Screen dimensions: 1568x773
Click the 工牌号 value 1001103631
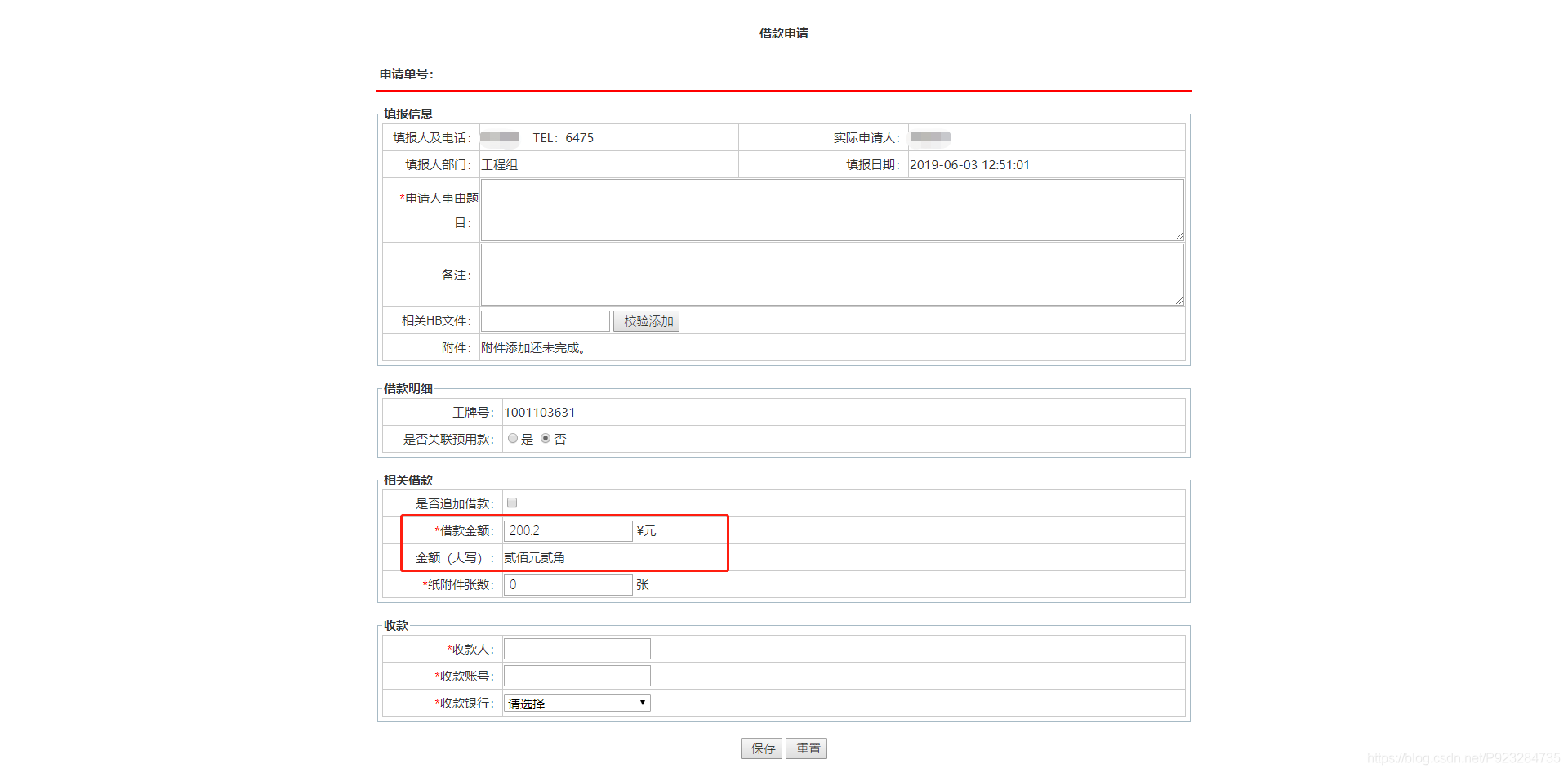pos(540,413)
